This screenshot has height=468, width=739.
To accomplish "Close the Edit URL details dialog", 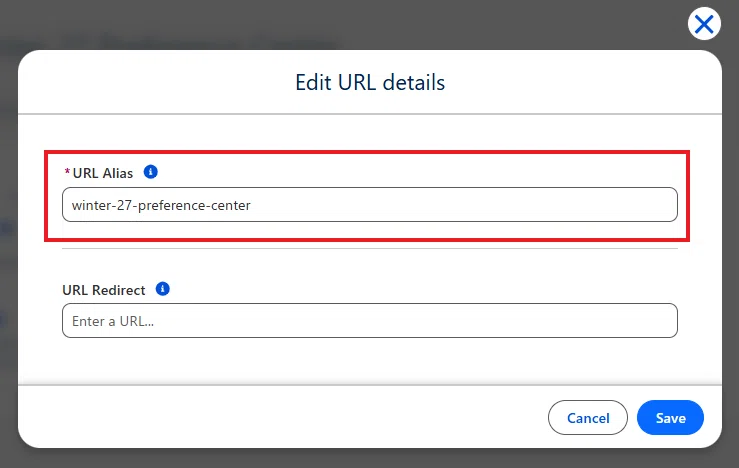I will pyautogui.click(x=704, y=24).
